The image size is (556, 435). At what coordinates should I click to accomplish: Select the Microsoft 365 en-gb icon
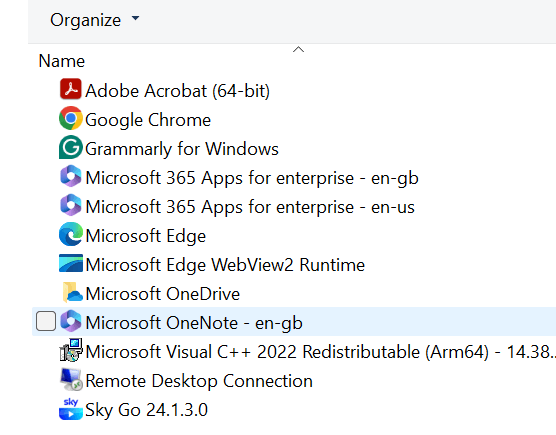[x=71, y=176]
